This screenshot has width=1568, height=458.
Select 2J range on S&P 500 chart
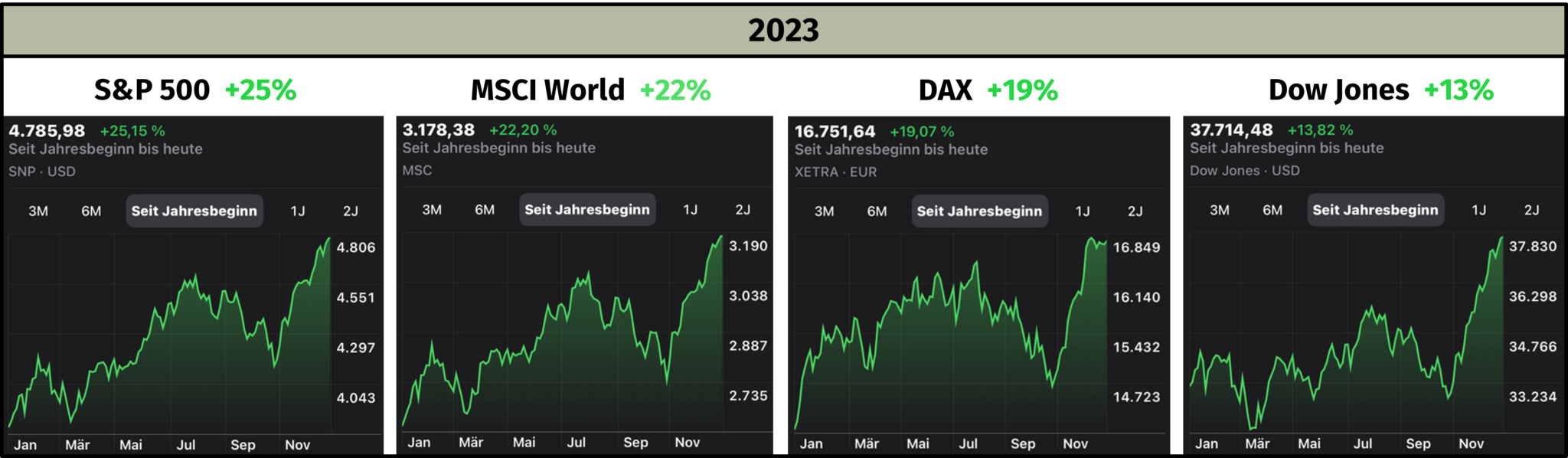pyautogui.click(x=351, y=211)
